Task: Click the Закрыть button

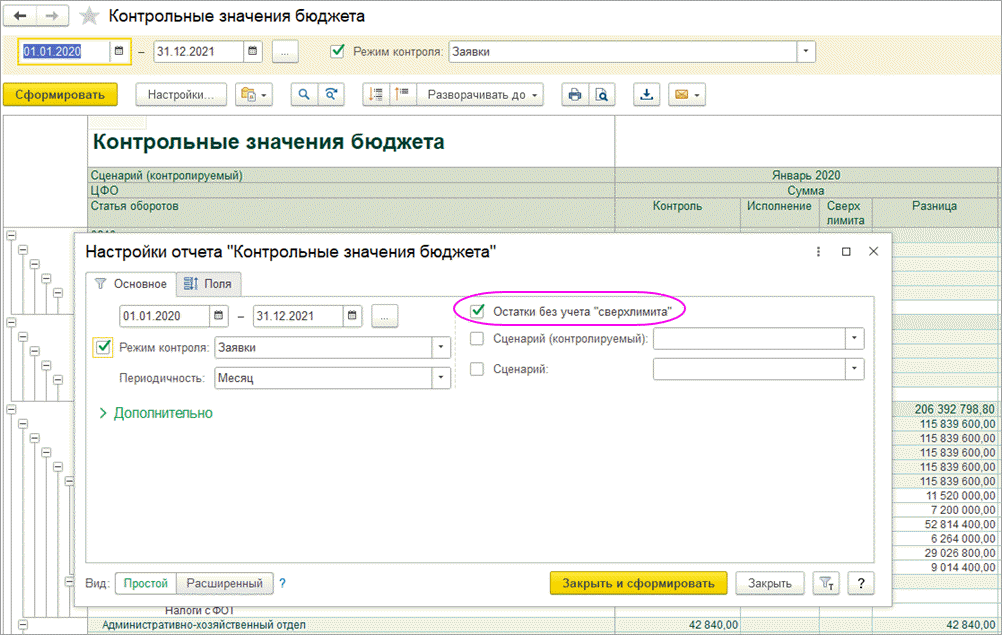Action: tap(769, 583)
